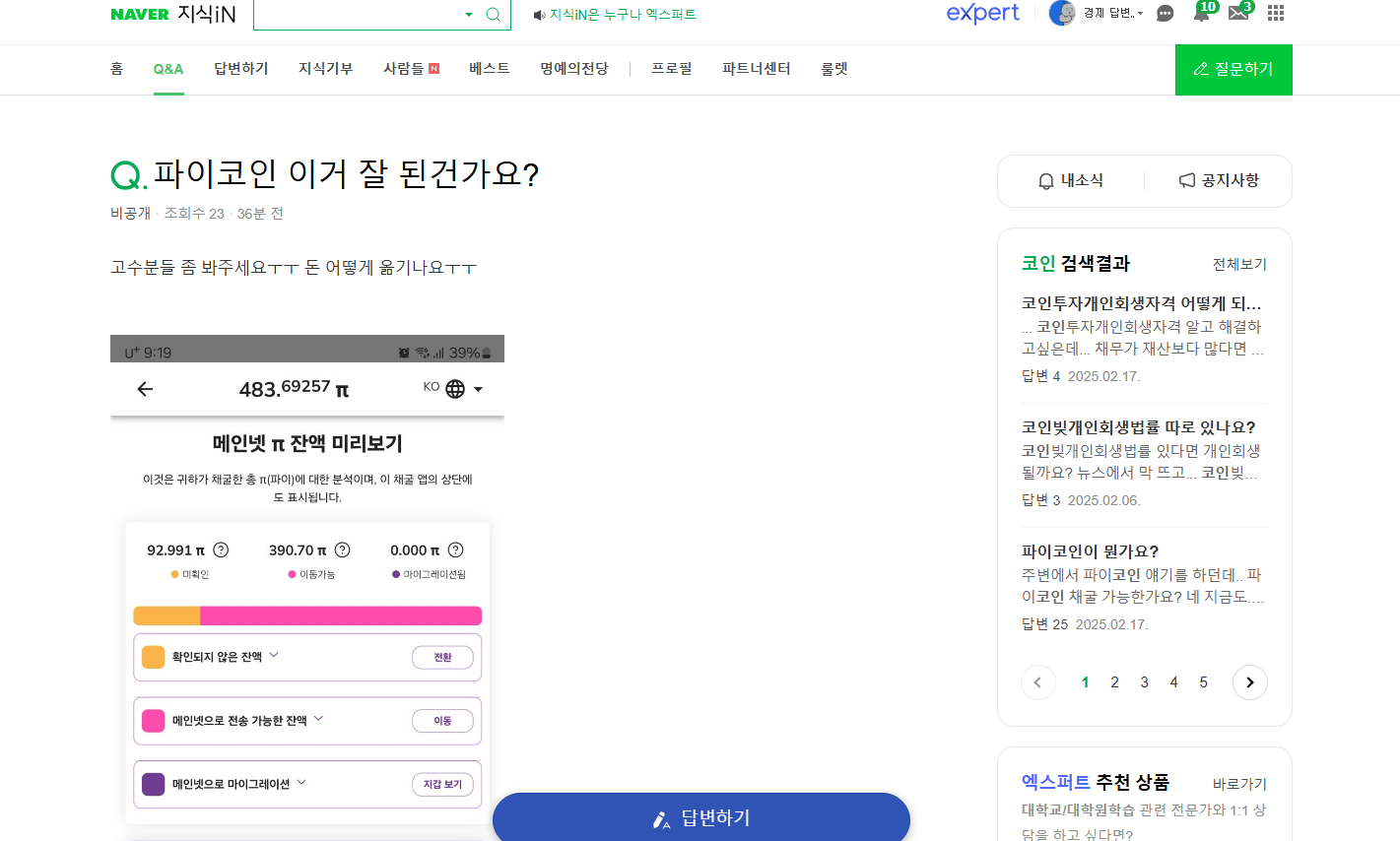The height and width of the screenshot is (841, 1400).
Task: Click the 내소식 bell button
Action: pyautogui.click(x=1071, y=181)
